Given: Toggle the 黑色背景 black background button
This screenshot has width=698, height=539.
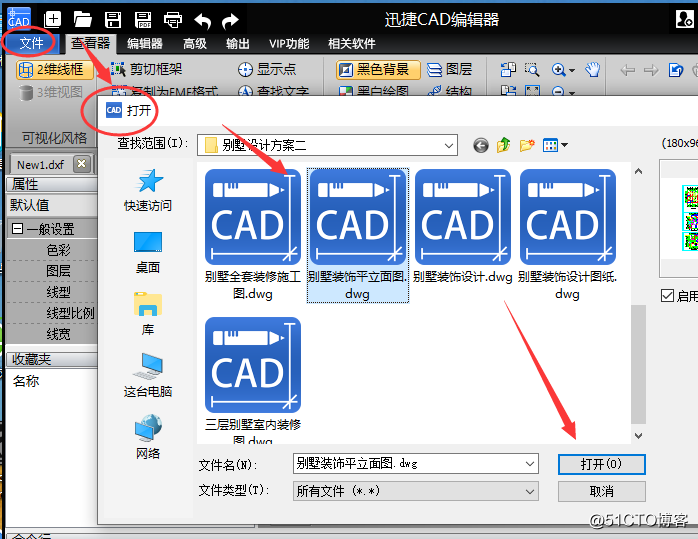Looking at the screenshot, I should [378, 69].
